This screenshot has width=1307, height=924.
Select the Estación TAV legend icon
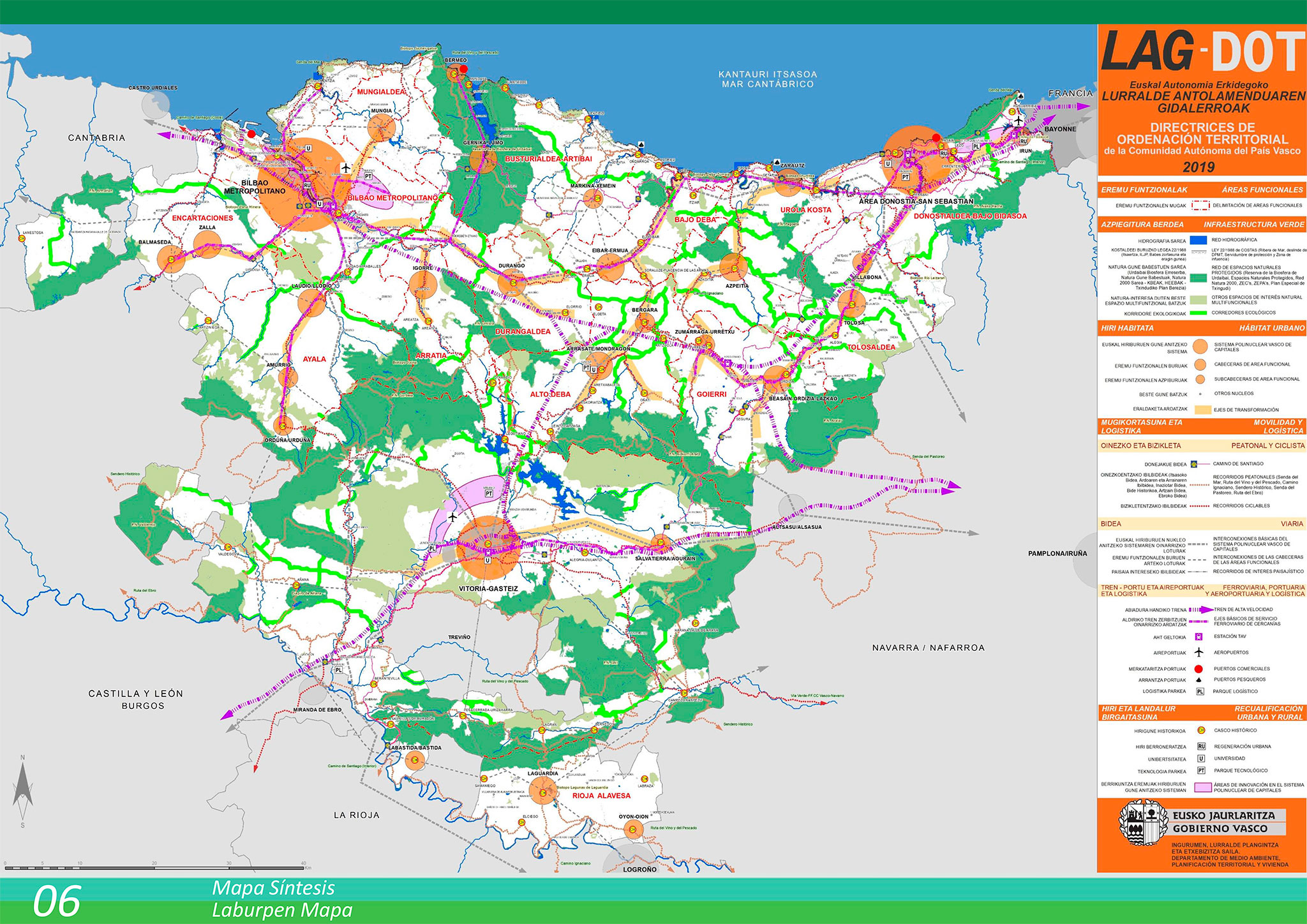tap(1199, 636)
